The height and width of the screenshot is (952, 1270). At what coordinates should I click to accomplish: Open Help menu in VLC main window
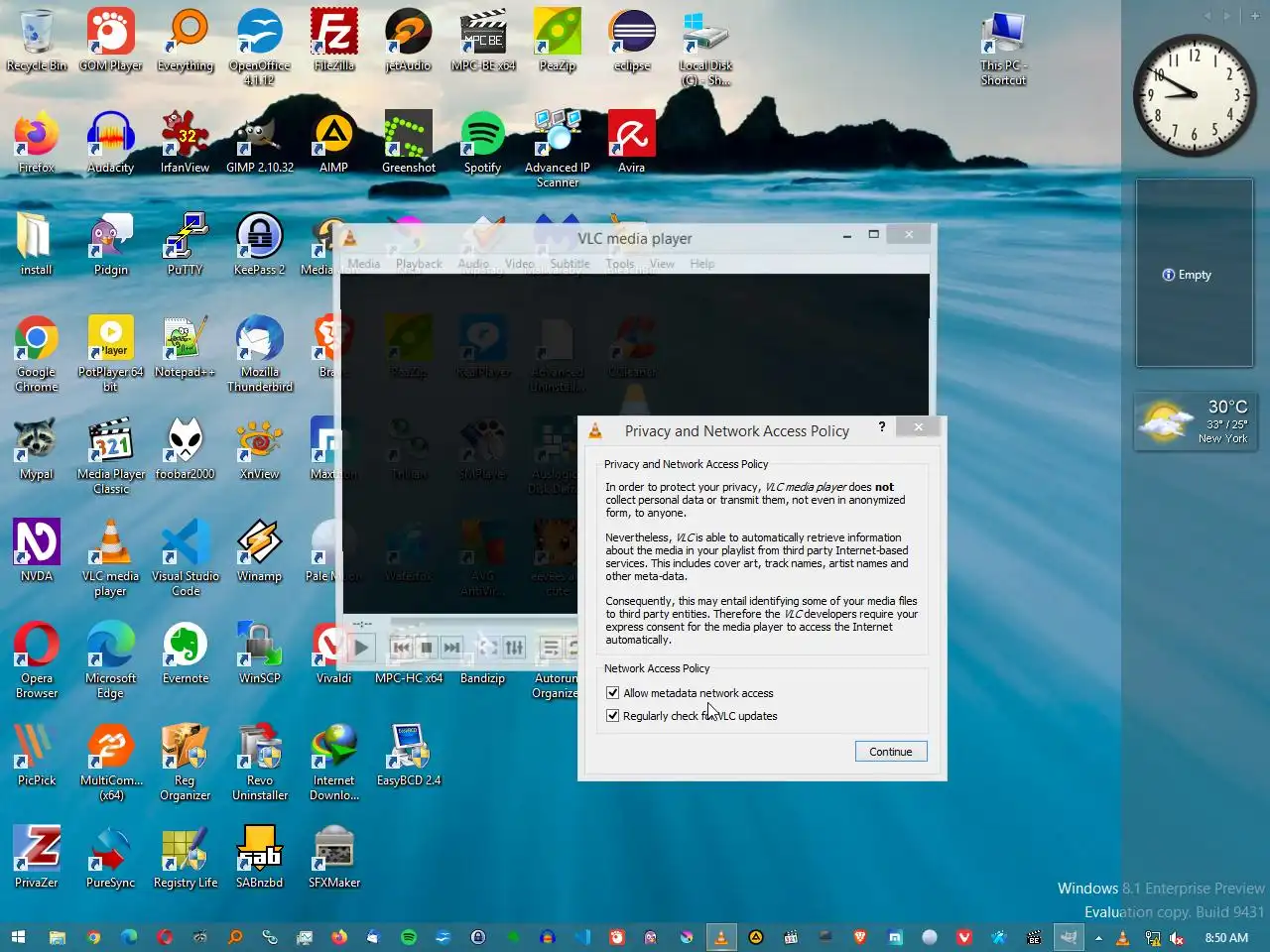702,264
